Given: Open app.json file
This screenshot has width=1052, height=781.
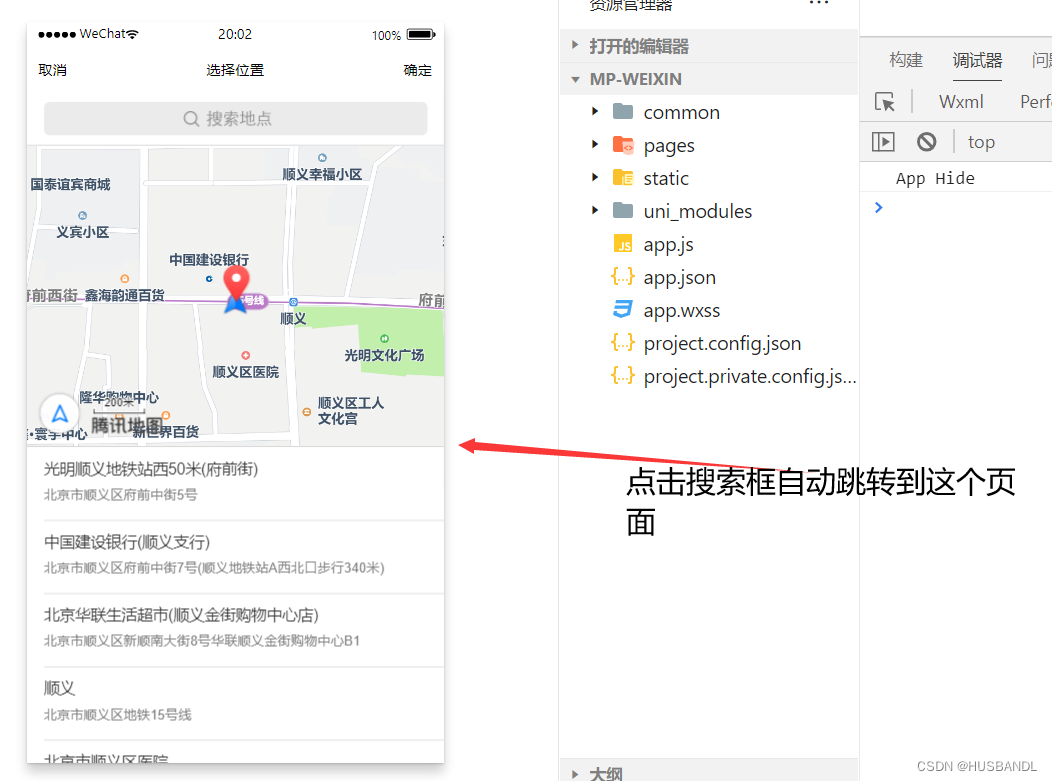Looking at the screenshot, I should pos(680,277).
